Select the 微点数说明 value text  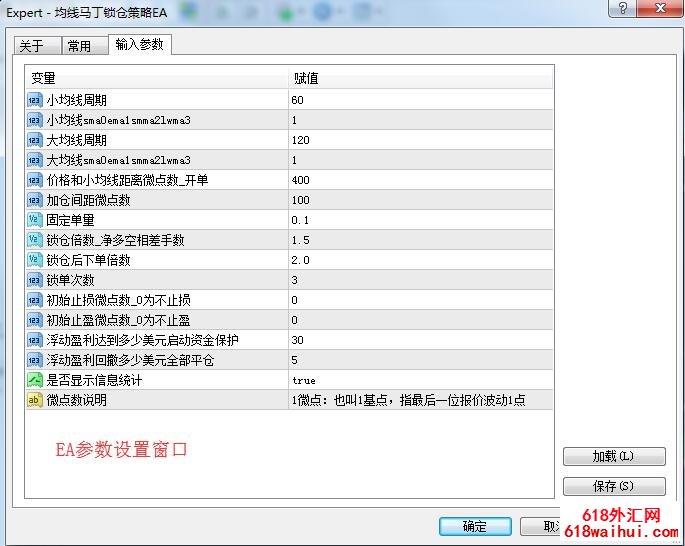(408, 400)
